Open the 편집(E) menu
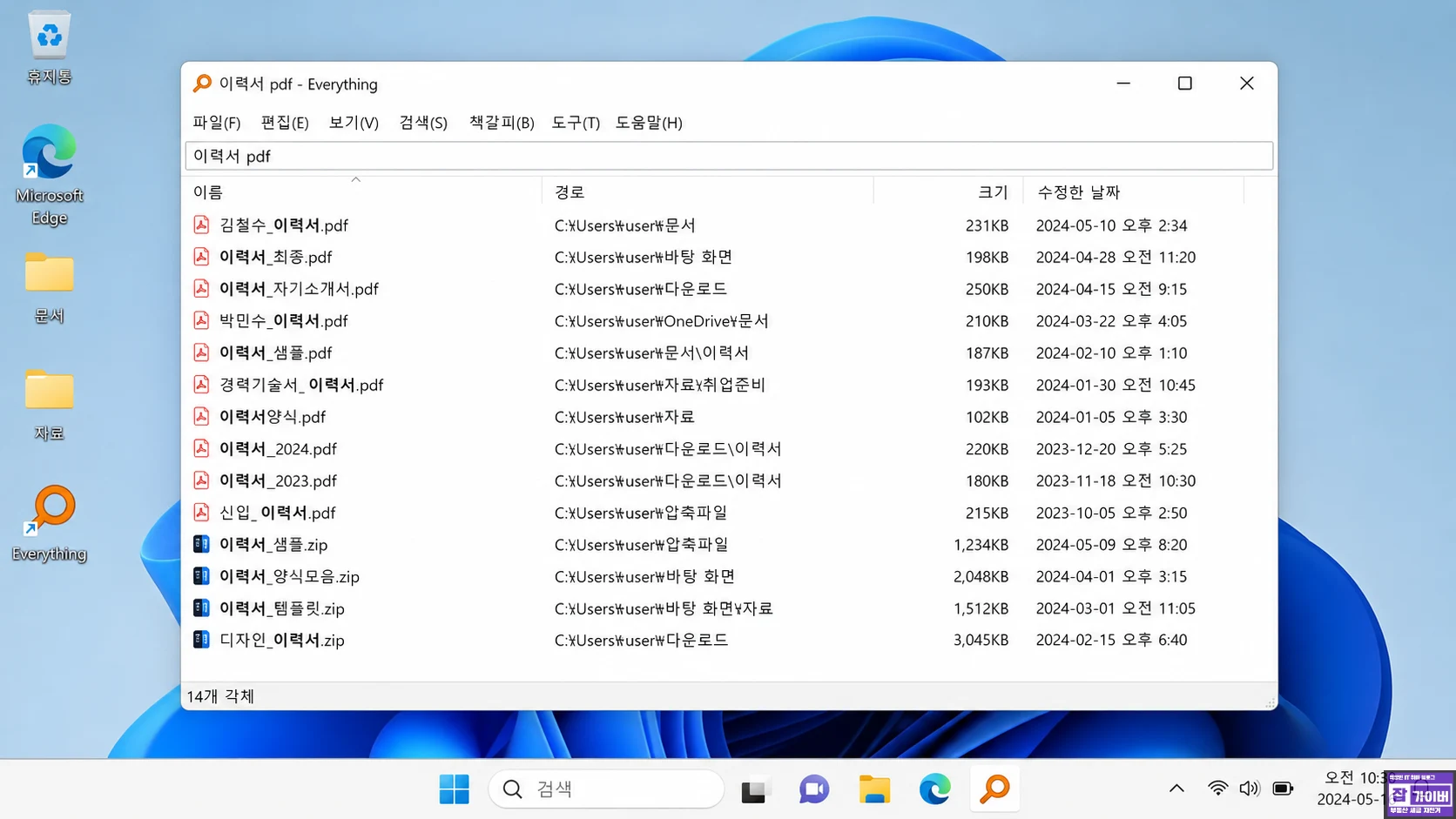 (x=285, y=123)
